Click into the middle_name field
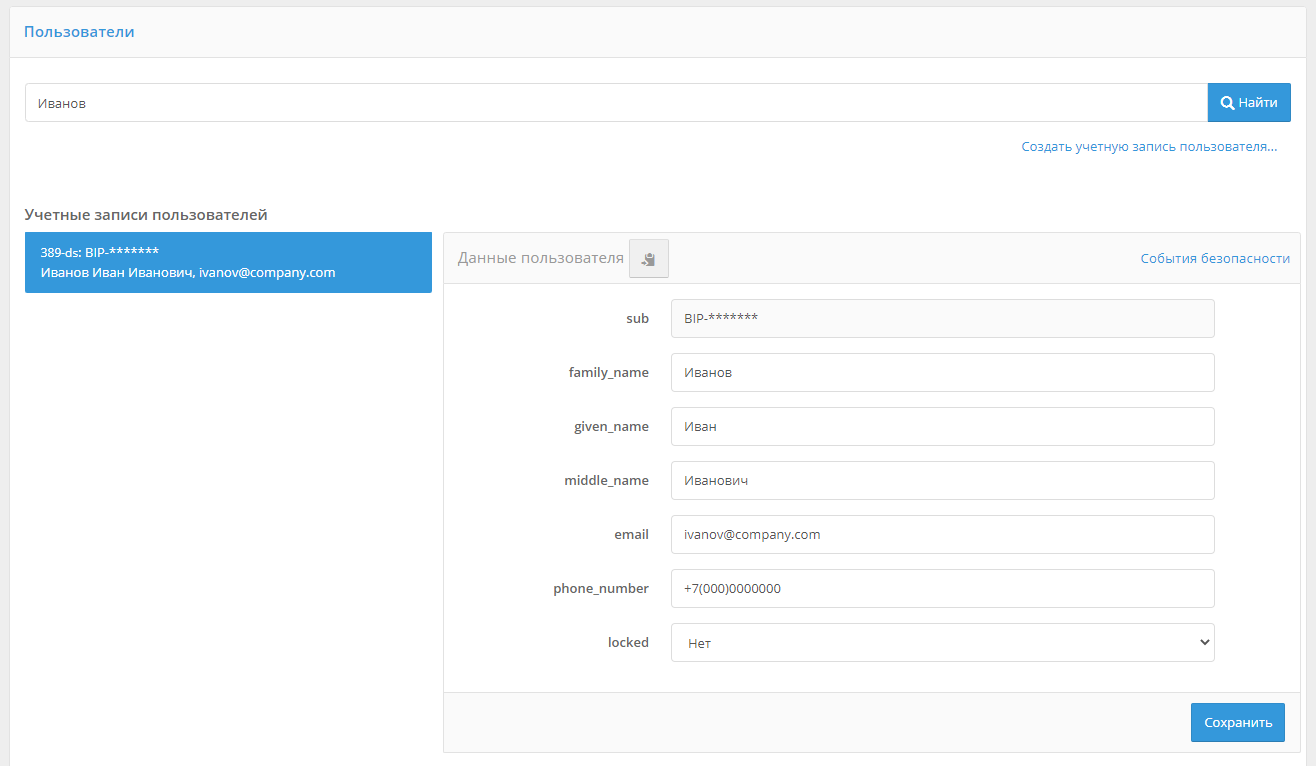 (942, 481)
